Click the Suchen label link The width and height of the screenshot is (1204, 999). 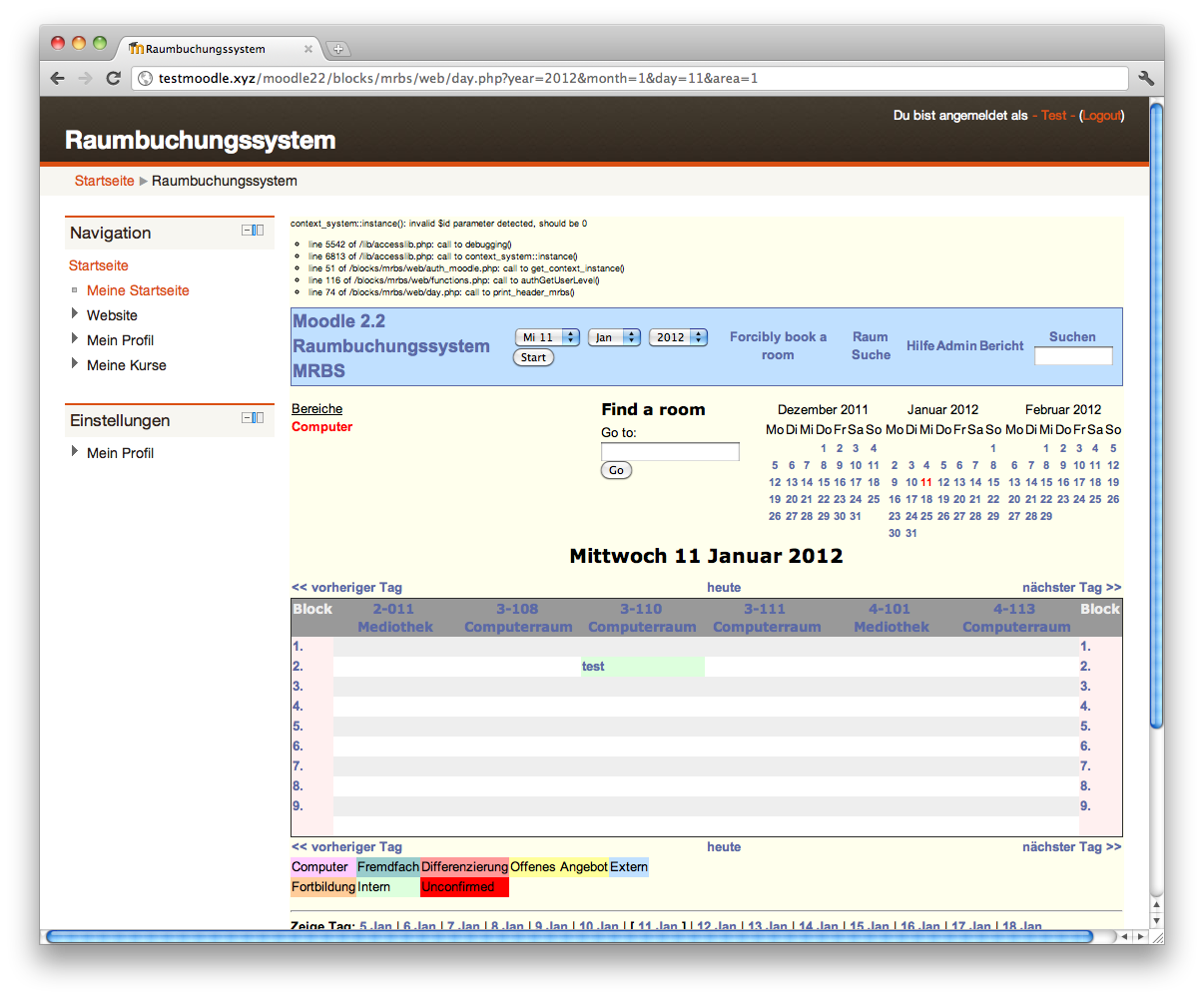click(1072, 337)
